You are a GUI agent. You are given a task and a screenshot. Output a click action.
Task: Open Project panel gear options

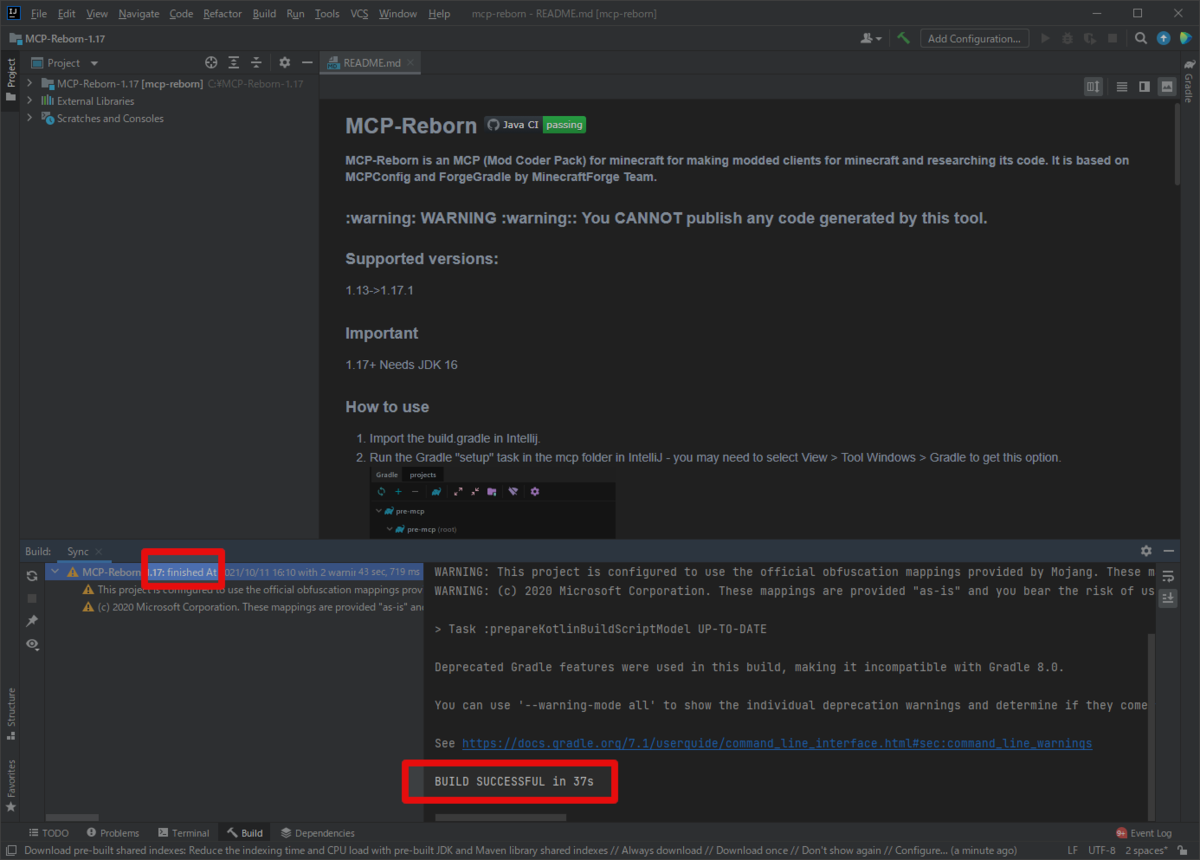pyautogui.click(x=285, y=62)
